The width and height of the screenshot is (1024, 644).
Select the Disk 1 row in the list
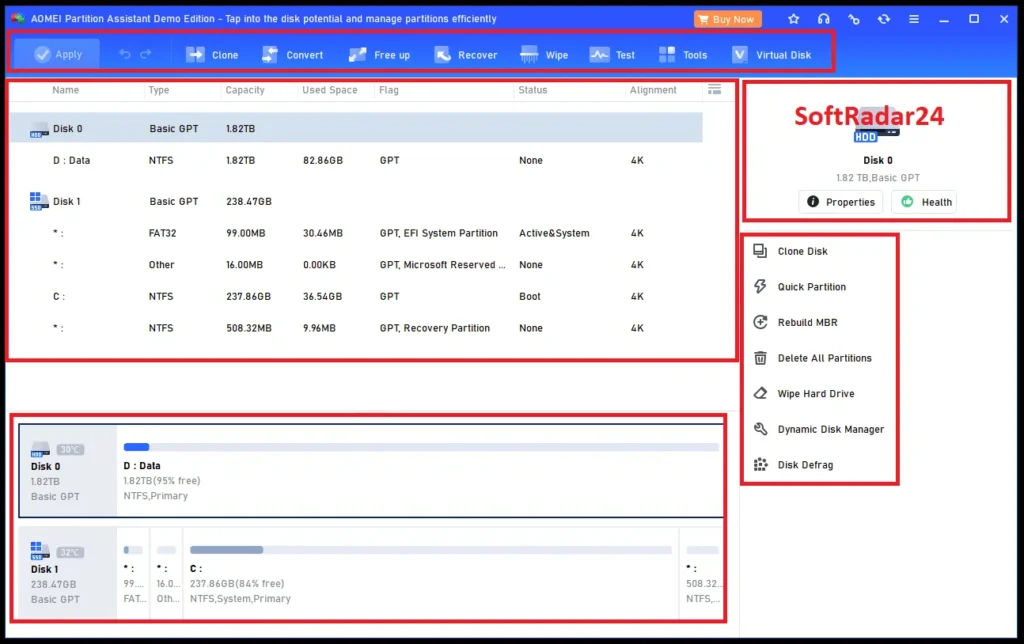pos(356,201)
